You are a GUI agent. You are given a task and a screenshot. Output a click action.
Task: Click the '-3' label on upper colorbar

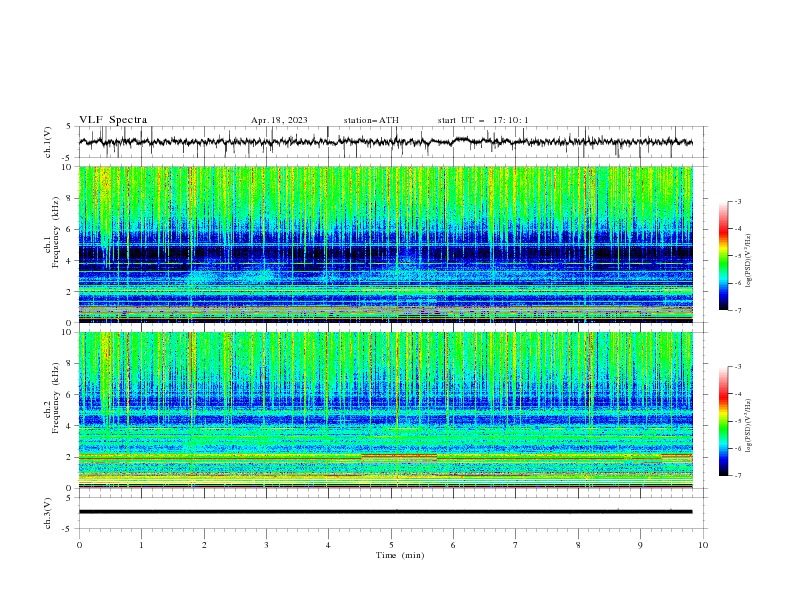[737, 201]
